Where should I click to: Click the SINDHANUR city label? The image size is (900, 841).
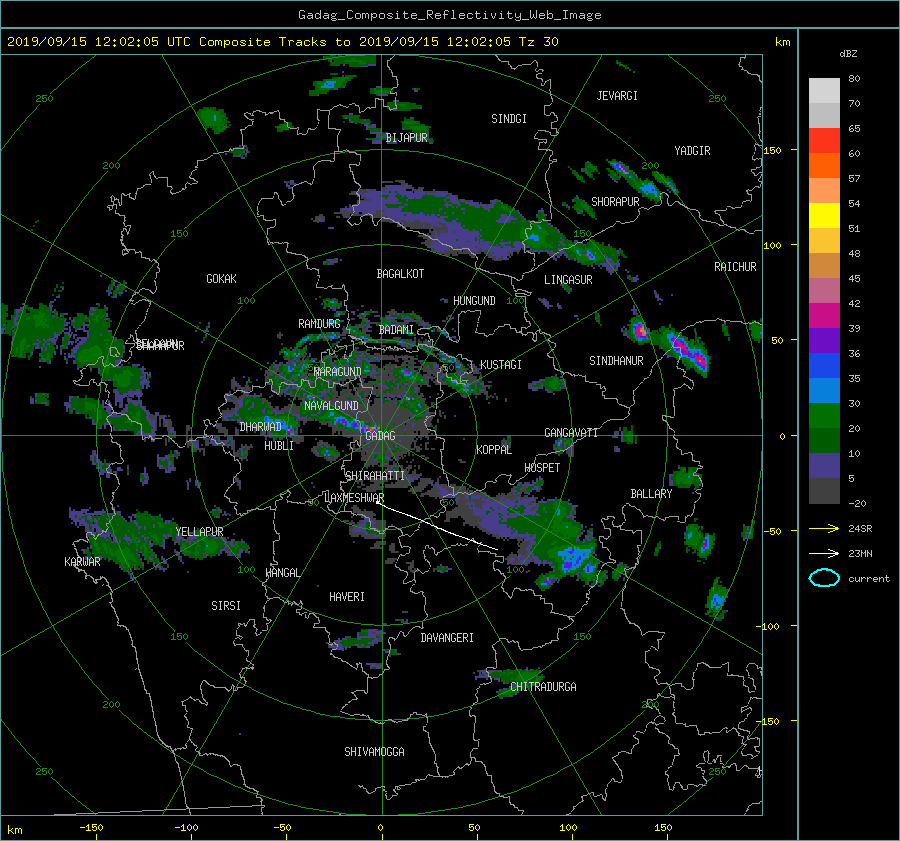616,361
